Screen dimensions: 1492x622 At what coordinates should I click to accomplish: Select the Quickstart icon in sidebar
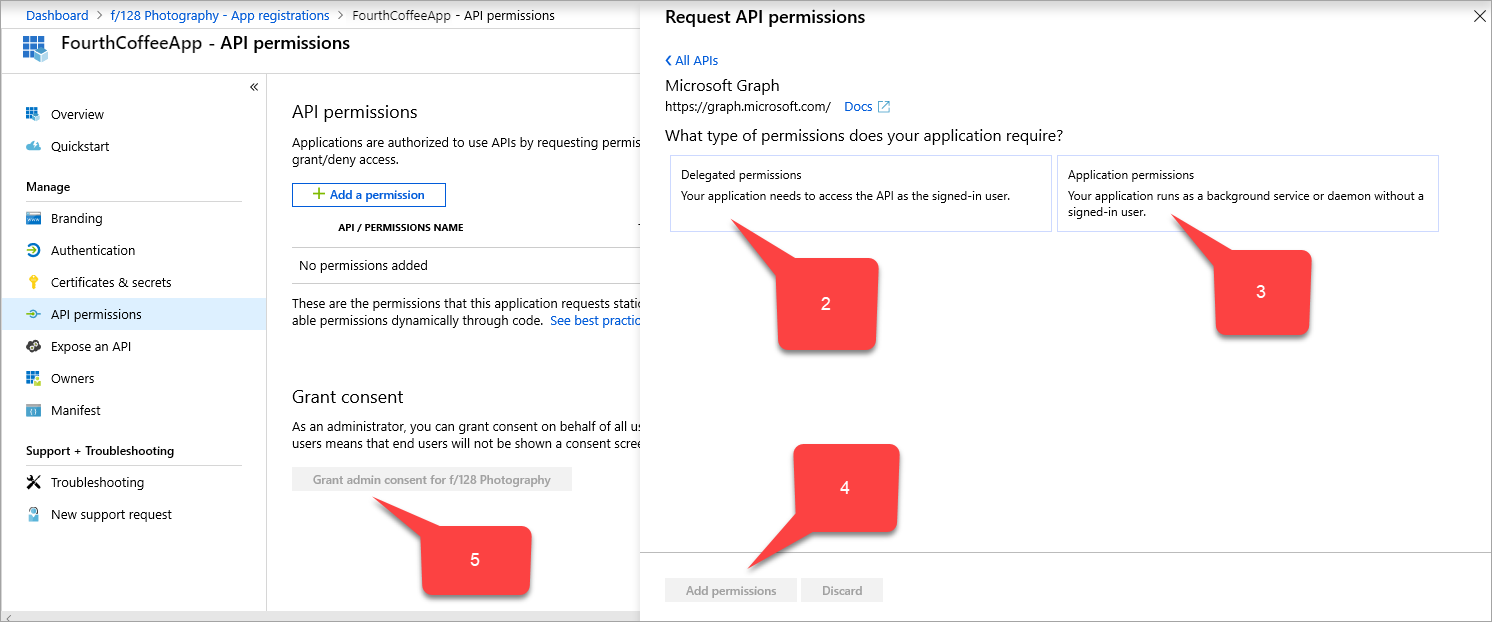[x=34, y=146]
